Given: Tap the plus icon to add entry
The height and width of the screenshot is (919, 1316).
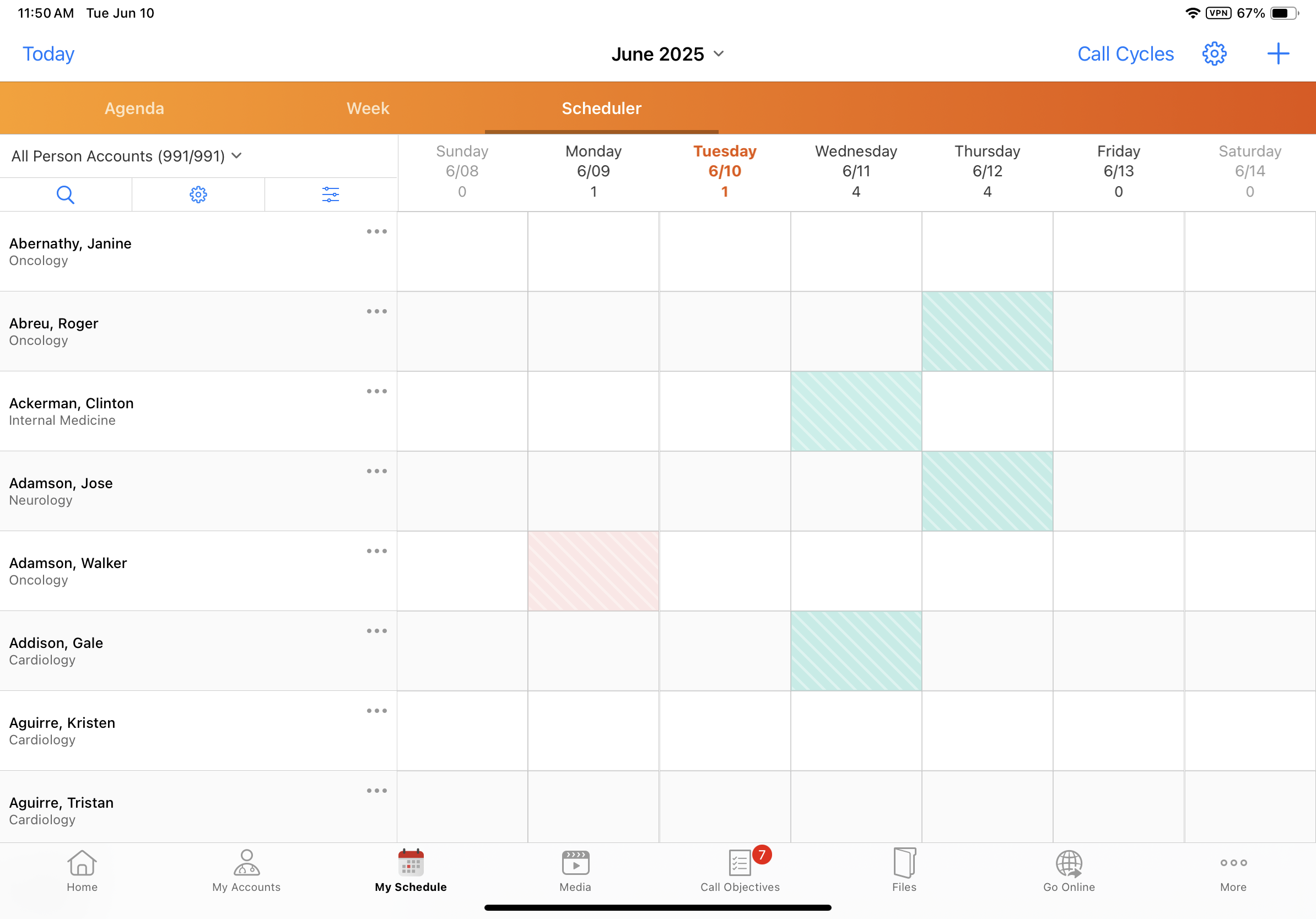Looking at the screenshot, I should [x=1277, y=54].
